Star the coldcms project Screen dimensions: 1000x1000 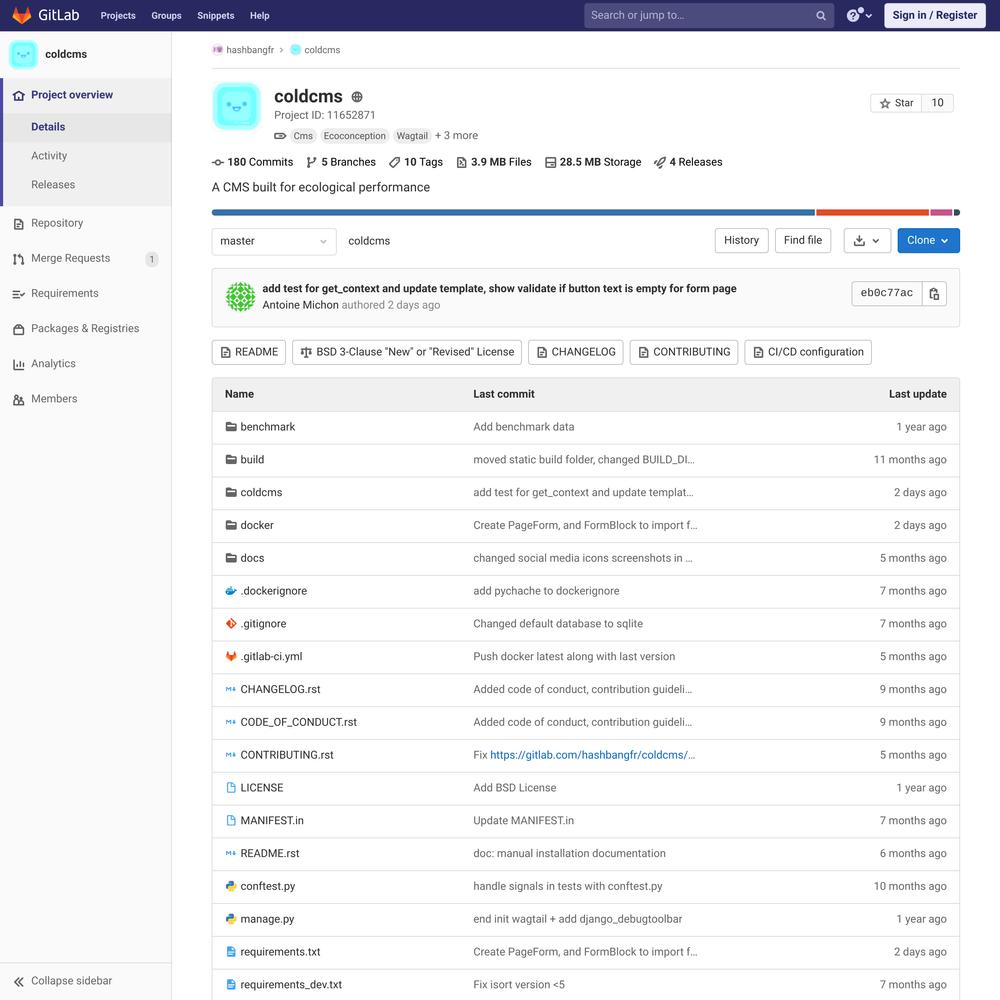pyautogui.click(x=896, y=103)
